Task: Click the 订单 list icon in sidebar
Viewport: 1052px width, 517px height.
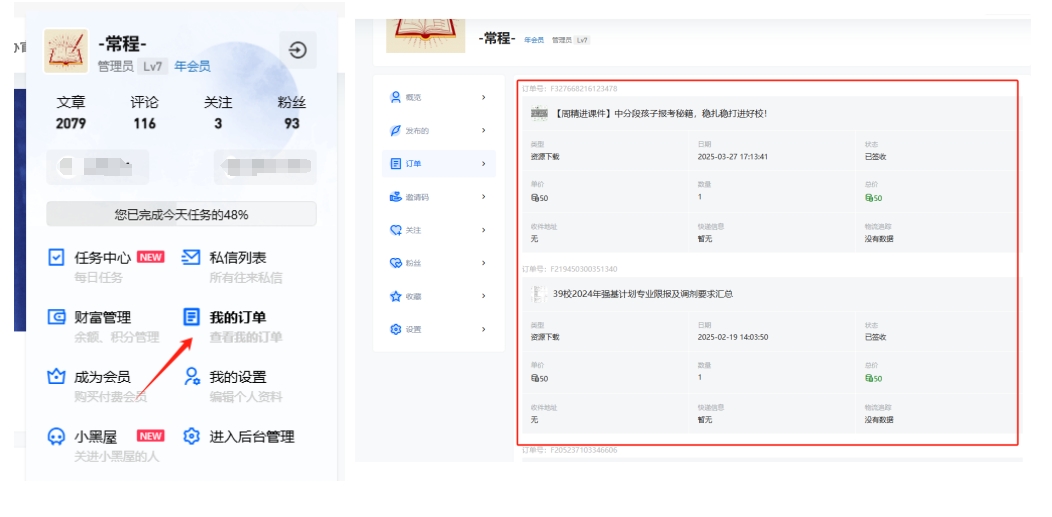Action: tap(396, 164)
